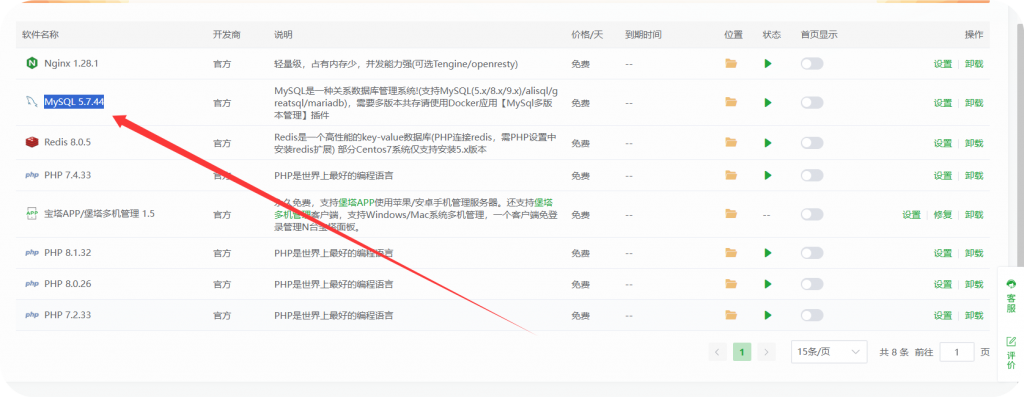Image resolution: width=1024 pixels, height=397 pixels.
Task: Click 卸载 for Redis 8.0.5
Action: coord(974,143)
